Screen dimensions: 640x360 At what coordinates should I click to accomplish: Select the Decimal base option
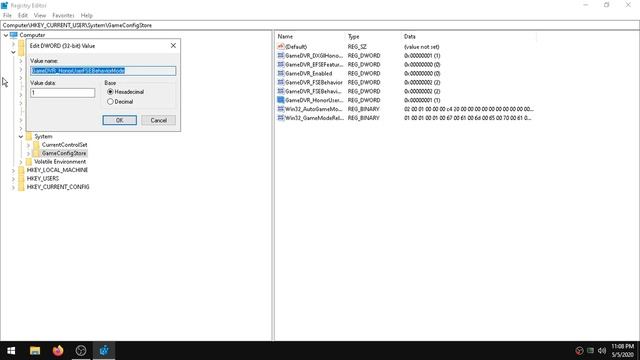(x=110, y=102)
